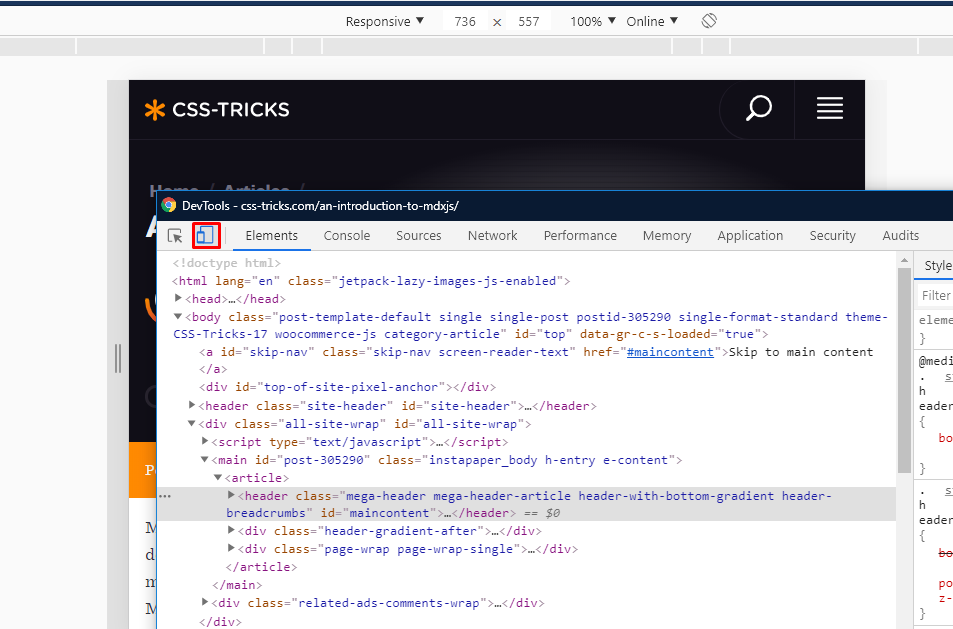This screenshot has width=953, height=629.
Task: Collapse the main post-305290 node
Action: (x=205, y=459)
